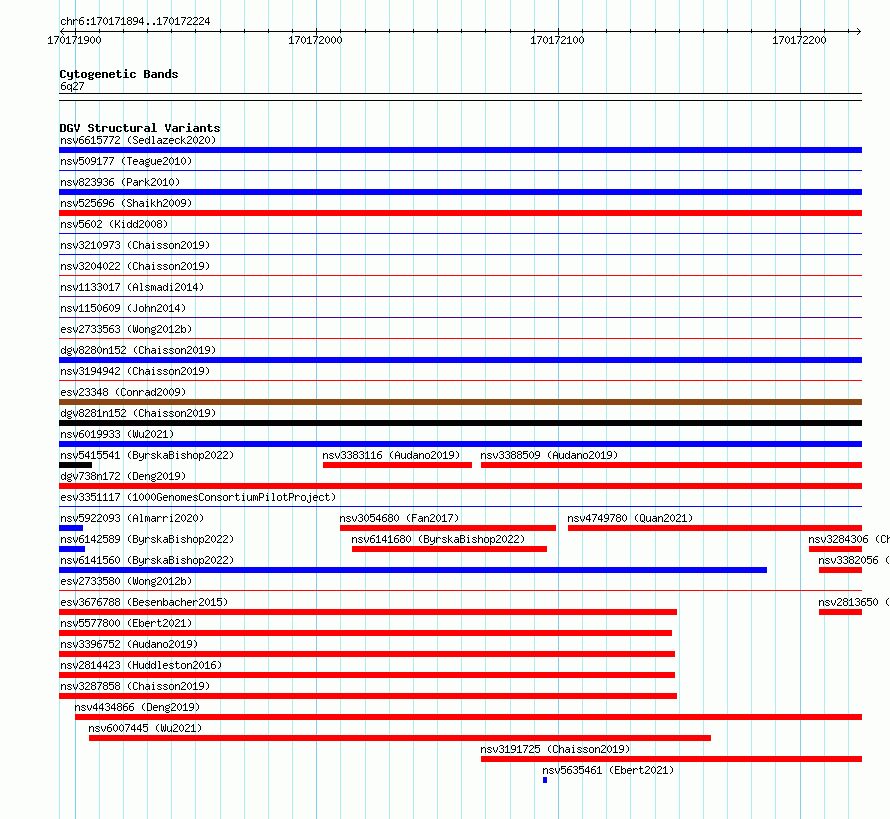The height and width of the screenshot is (819, 890).
Task: Click dgv8281n152 (Chaisson2019) label
Action: coord(138,413)
